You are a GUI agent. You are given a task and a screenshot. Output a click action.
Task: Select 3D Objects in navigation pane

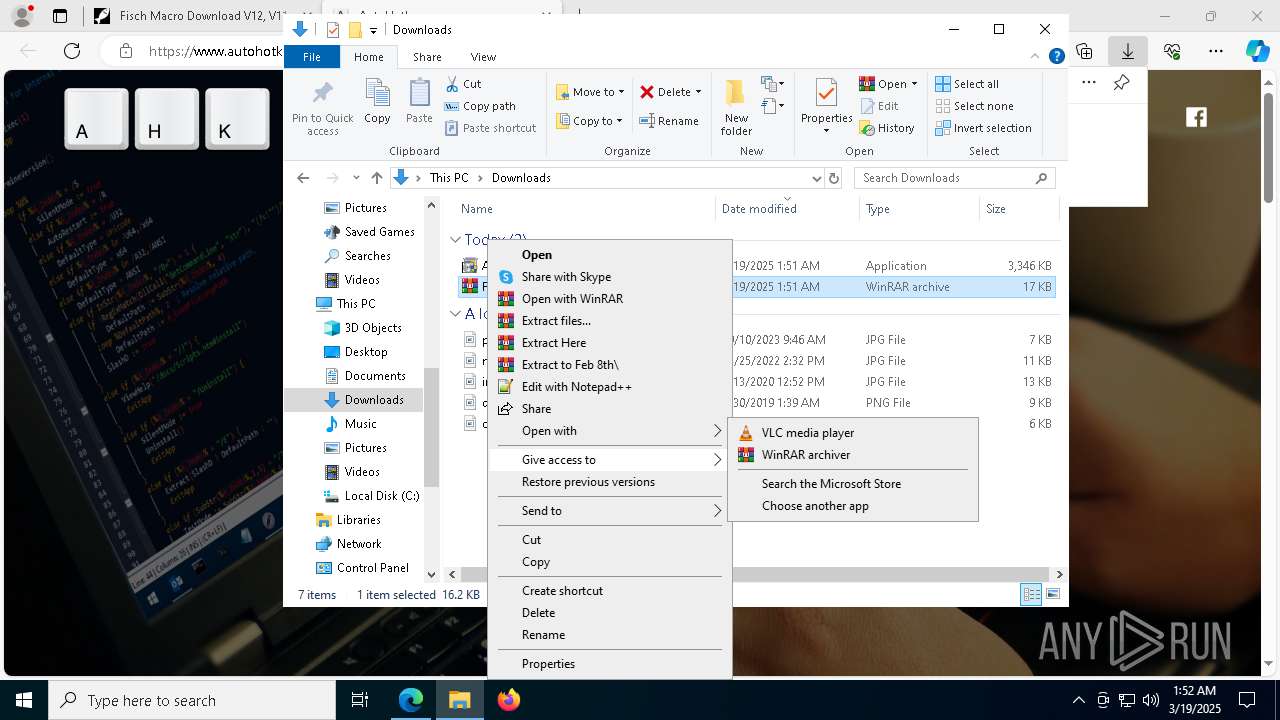pos(362,328)
